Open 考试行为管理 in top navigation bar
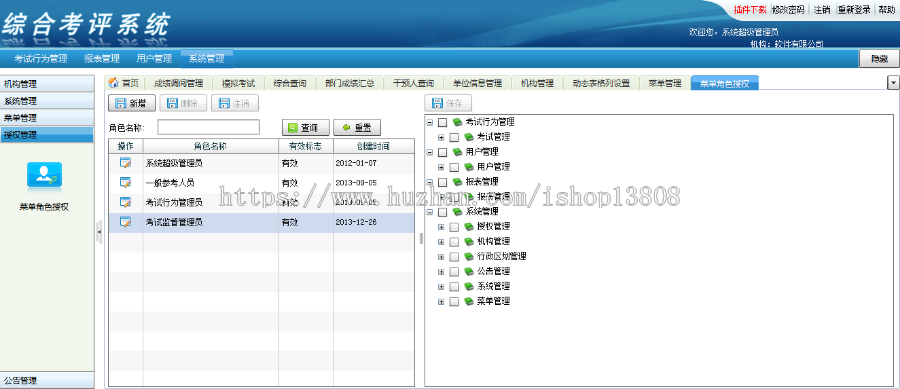 (41, 59)
